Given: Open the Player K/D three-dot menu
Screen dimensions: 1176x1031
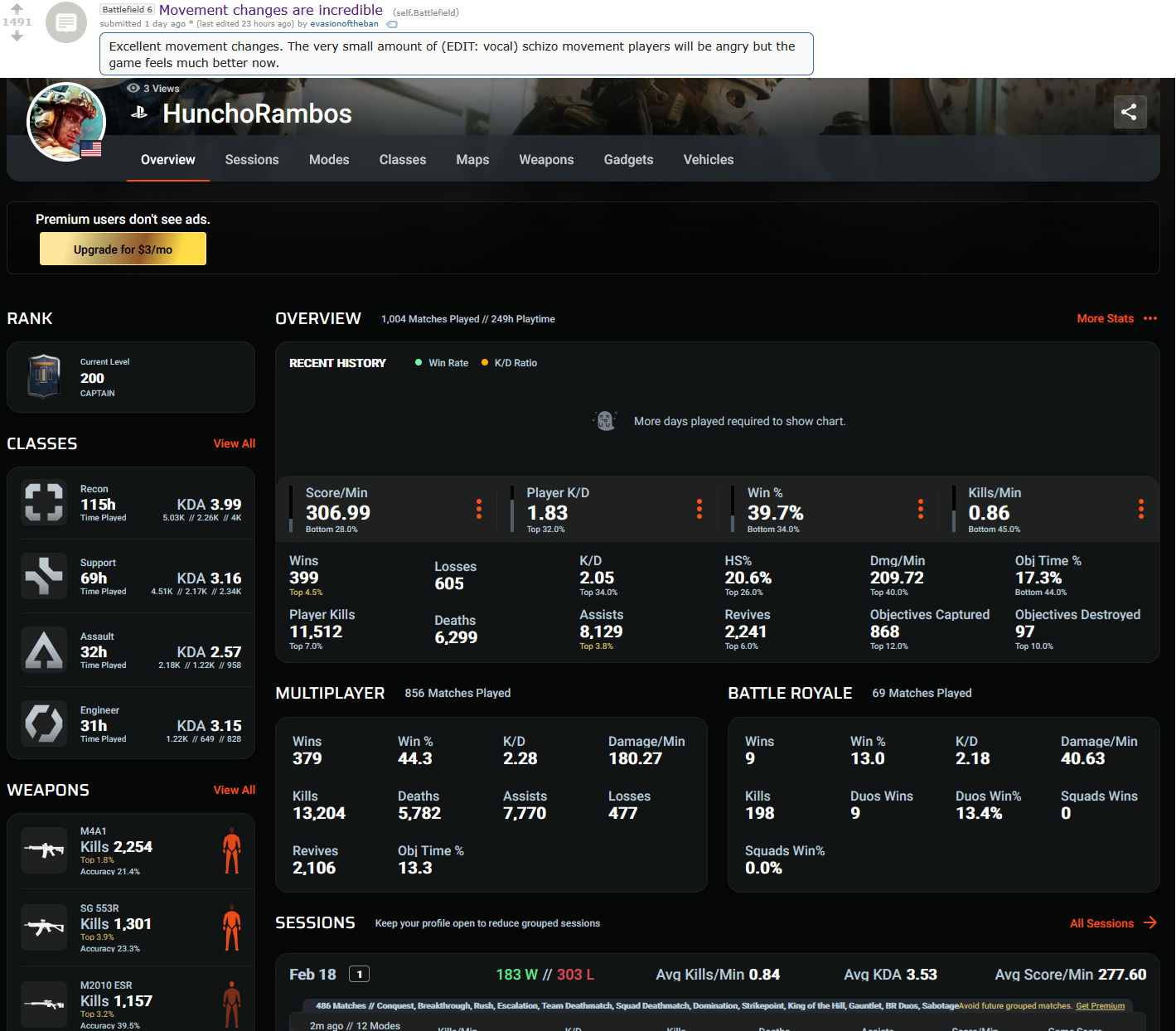Looking at the screenshot, I should pyautogui.click(x=699, y=509).
